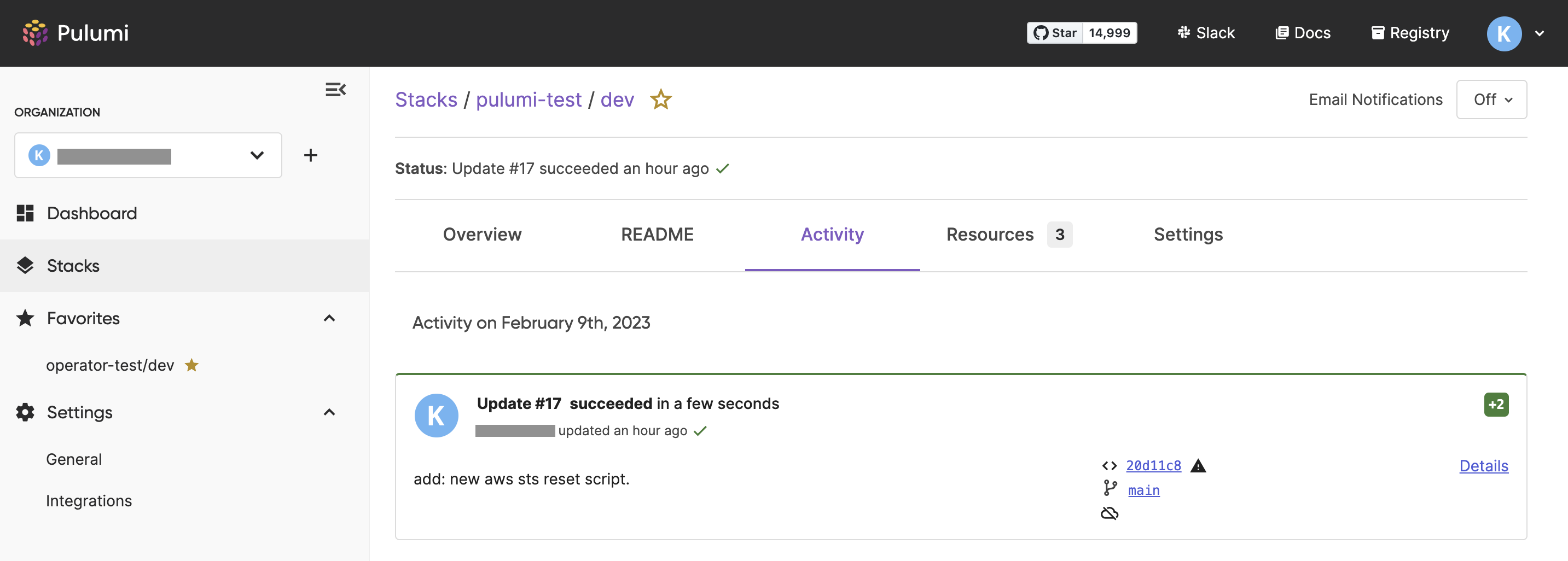Viewport: 1568px width, 561px height.
Task: Click the Pulumi logo icon
Action: [36, 33]
